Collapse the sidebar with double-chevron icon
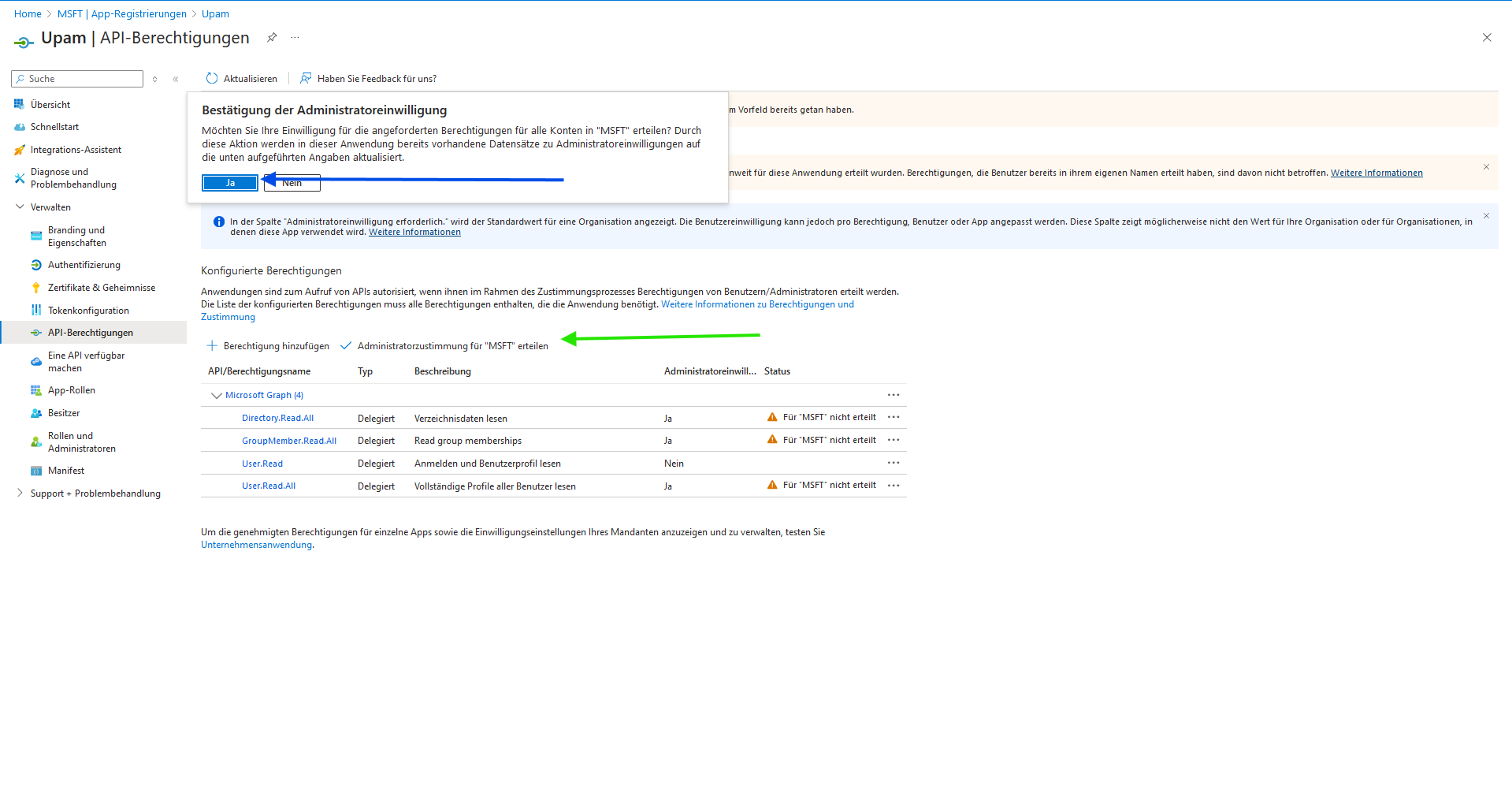1512x812 pixels. point(176,79)
